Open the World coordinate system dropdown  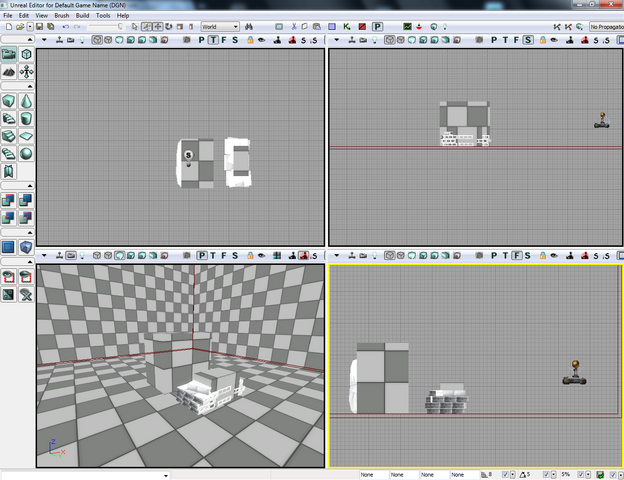[220, 27]
